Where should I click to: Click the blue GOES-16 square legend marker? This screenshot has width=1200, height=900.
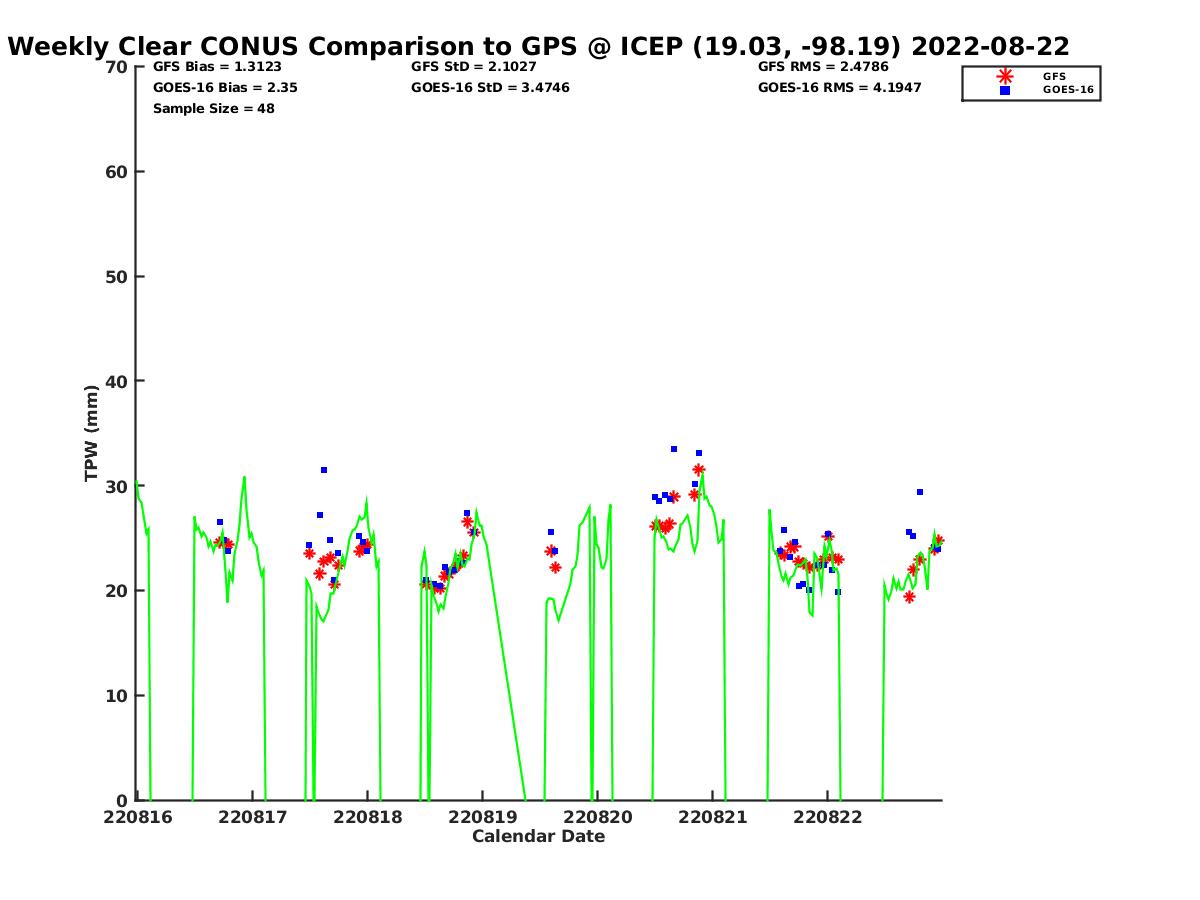(x=1004, y=90)
